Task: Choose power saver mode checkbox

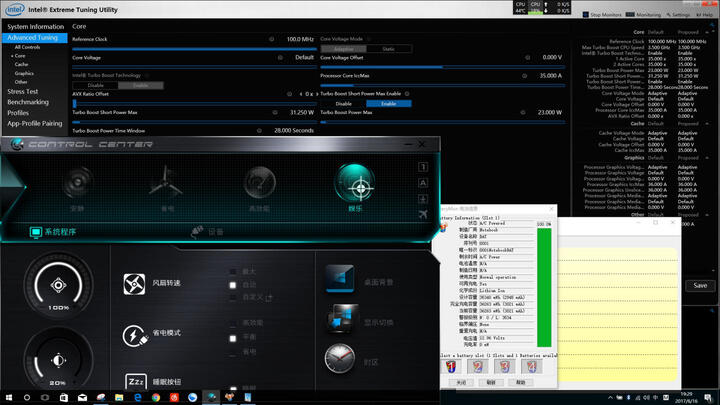Action: pyautogui.click(x=233, y=353)
